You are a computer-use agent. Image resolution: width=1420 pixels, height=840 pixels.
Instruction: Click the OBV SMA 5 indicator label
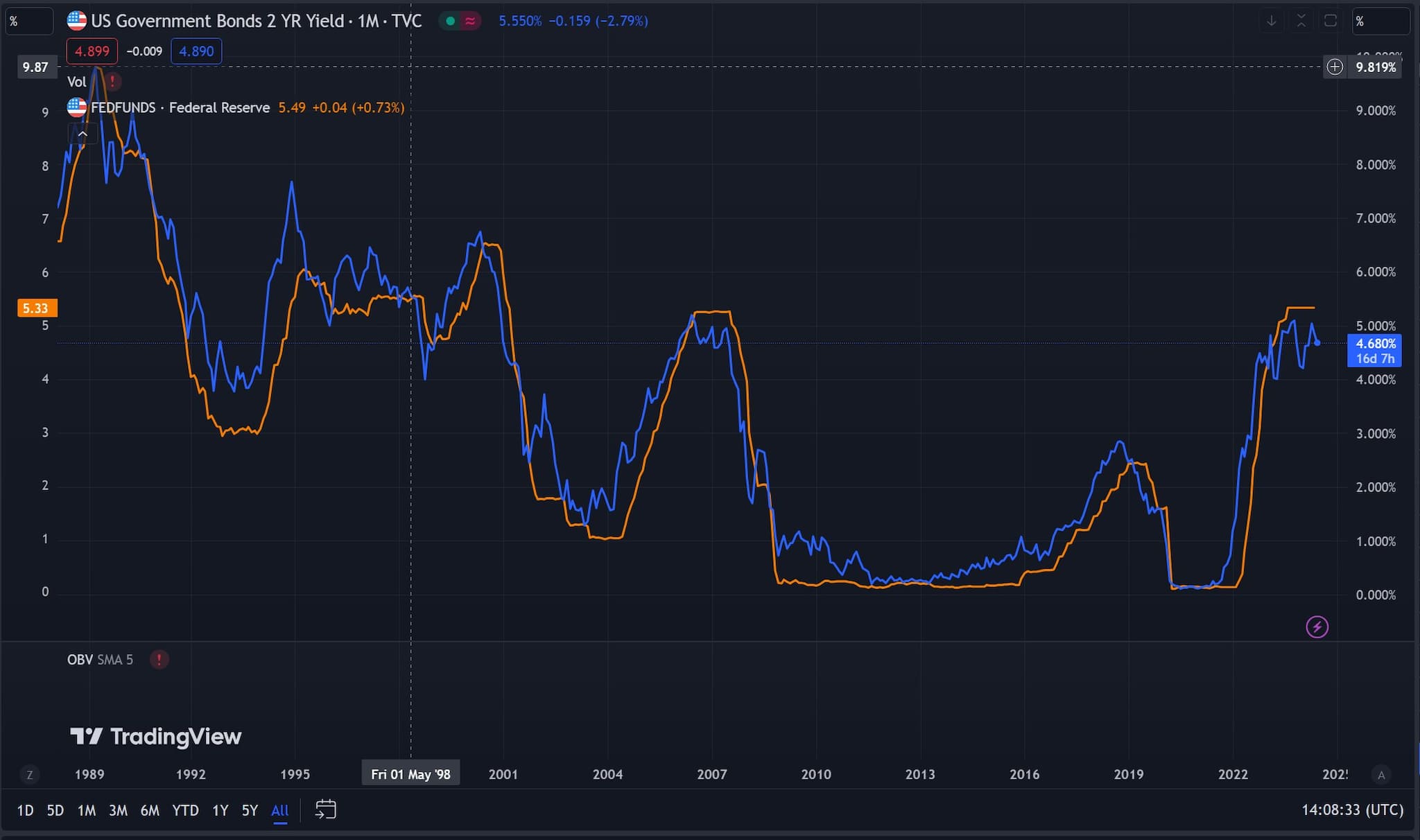pyautogui.click(x=100, y=660)
